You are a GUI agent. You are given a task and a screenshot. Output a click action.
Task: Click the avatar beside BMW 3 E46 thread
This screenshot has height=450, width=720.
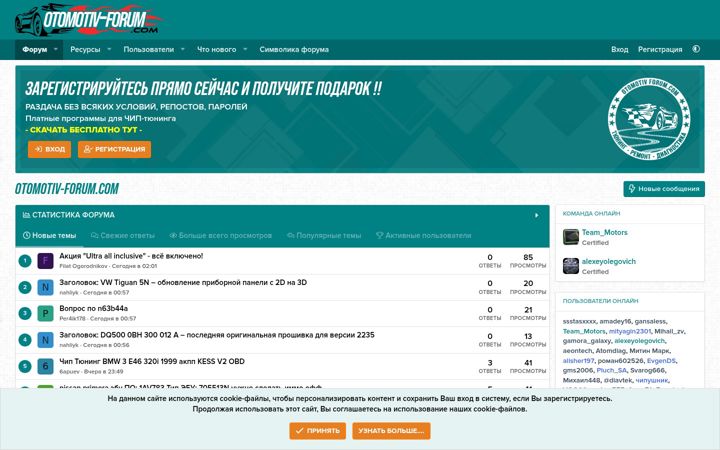pos(45,366)
